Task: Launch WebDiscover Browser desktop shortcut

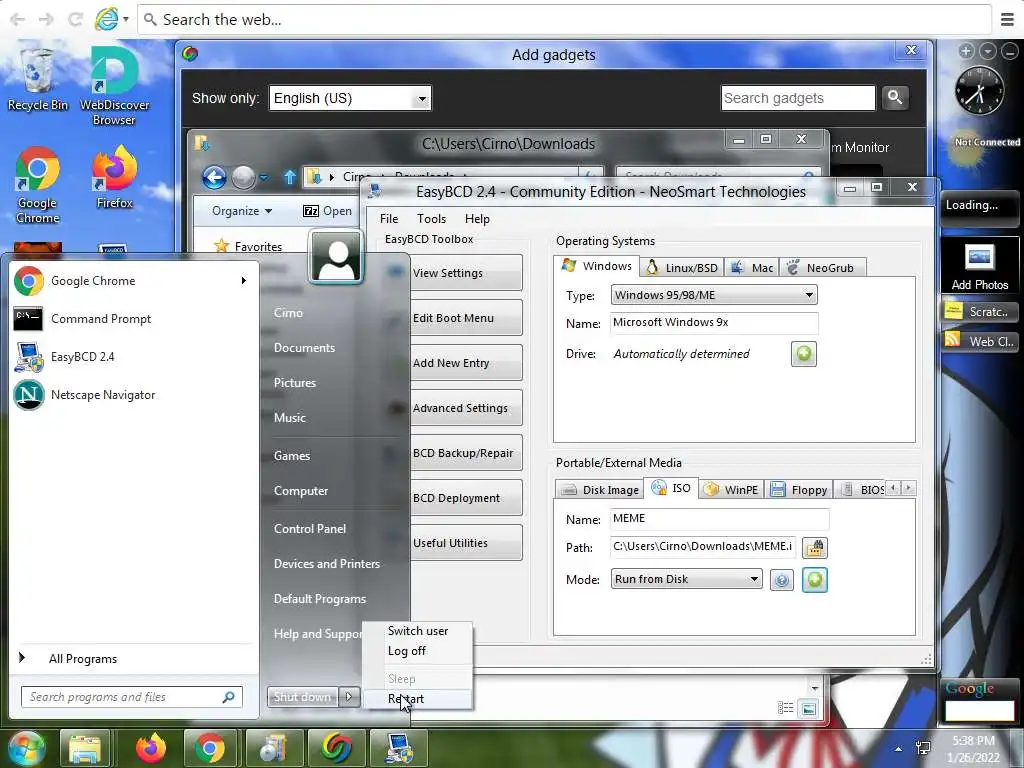Action: point(114,86)
